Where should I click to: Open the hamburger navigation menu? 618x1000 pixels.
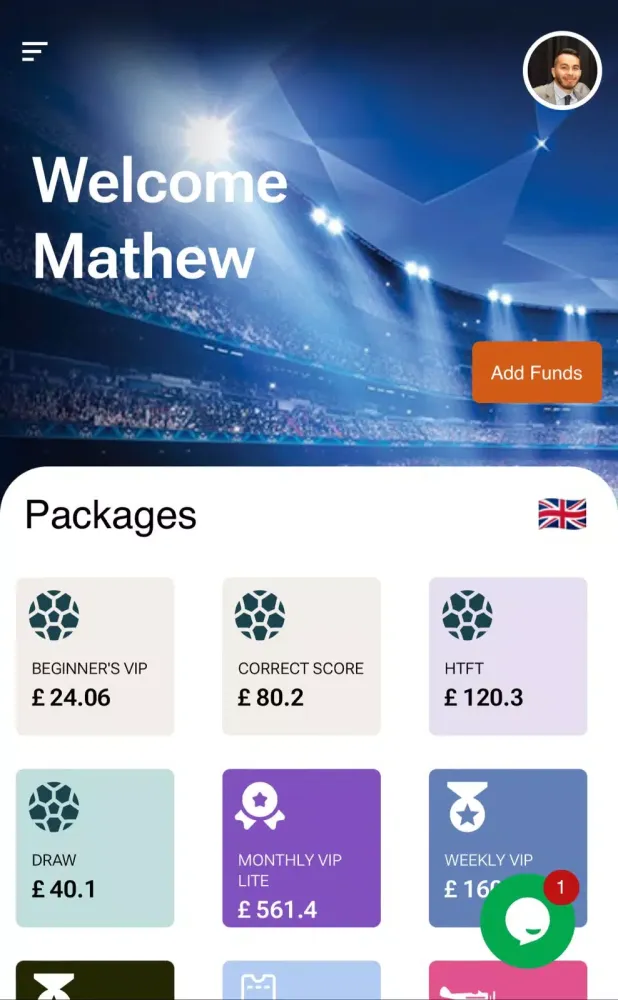[35, 51]
